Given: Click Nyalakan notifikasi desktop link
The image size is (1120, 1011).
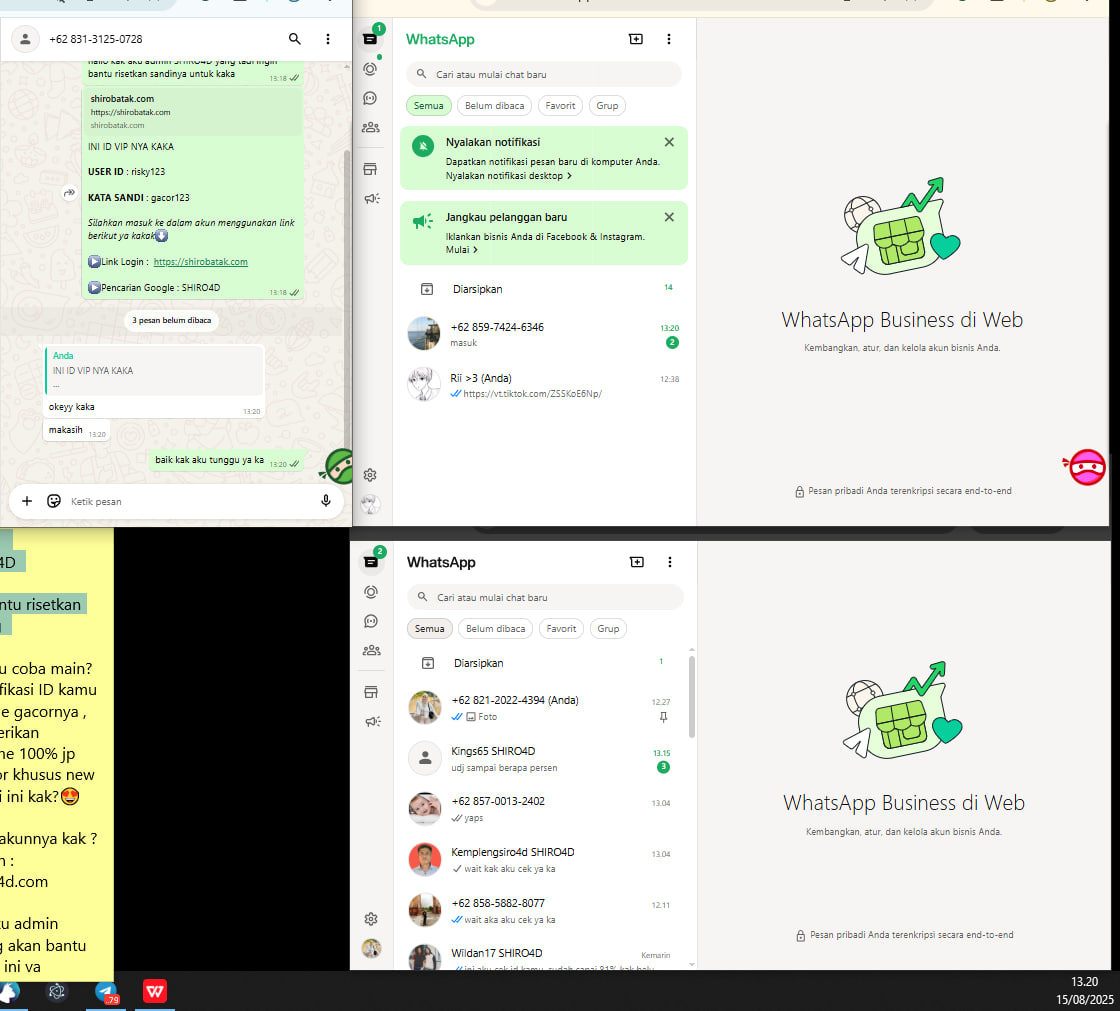Looking at the screenshot, I should click(509, 176).
